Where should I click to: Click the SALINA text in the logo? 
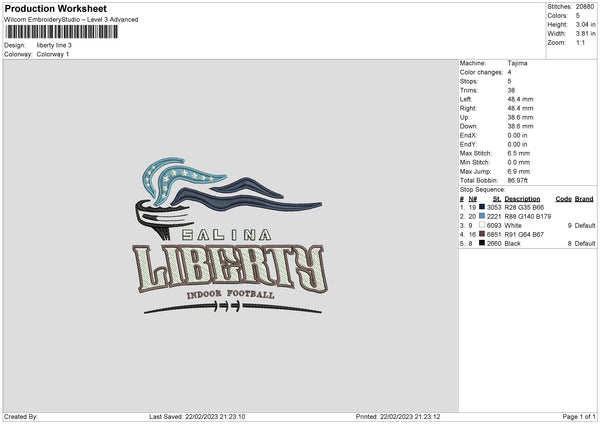(x=226, y=235)
